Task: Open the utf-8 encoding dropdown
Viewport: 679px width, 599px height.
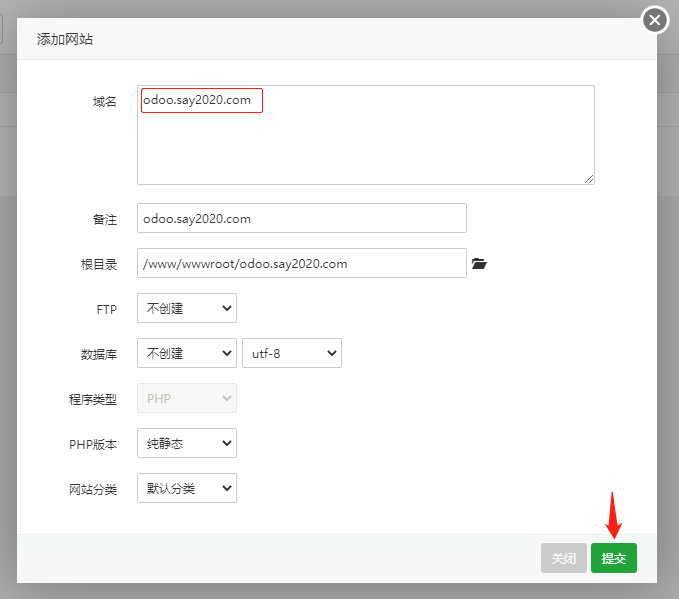Action: pos(292,353)
